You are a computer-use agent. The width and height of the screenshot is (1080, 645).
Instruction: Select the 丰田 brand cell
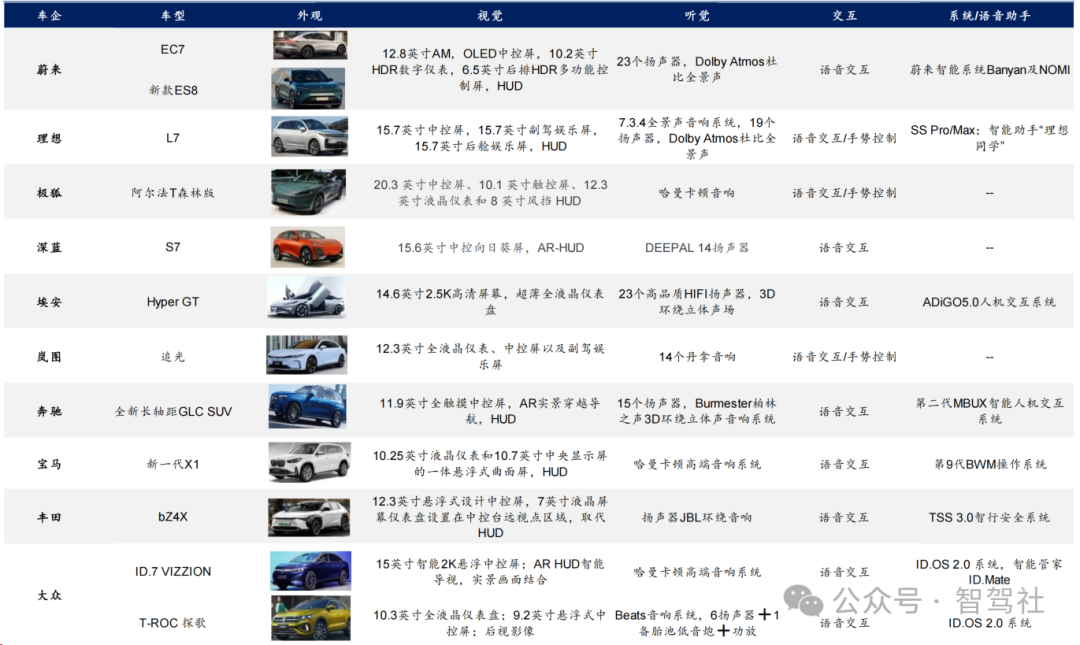[49, 517]
